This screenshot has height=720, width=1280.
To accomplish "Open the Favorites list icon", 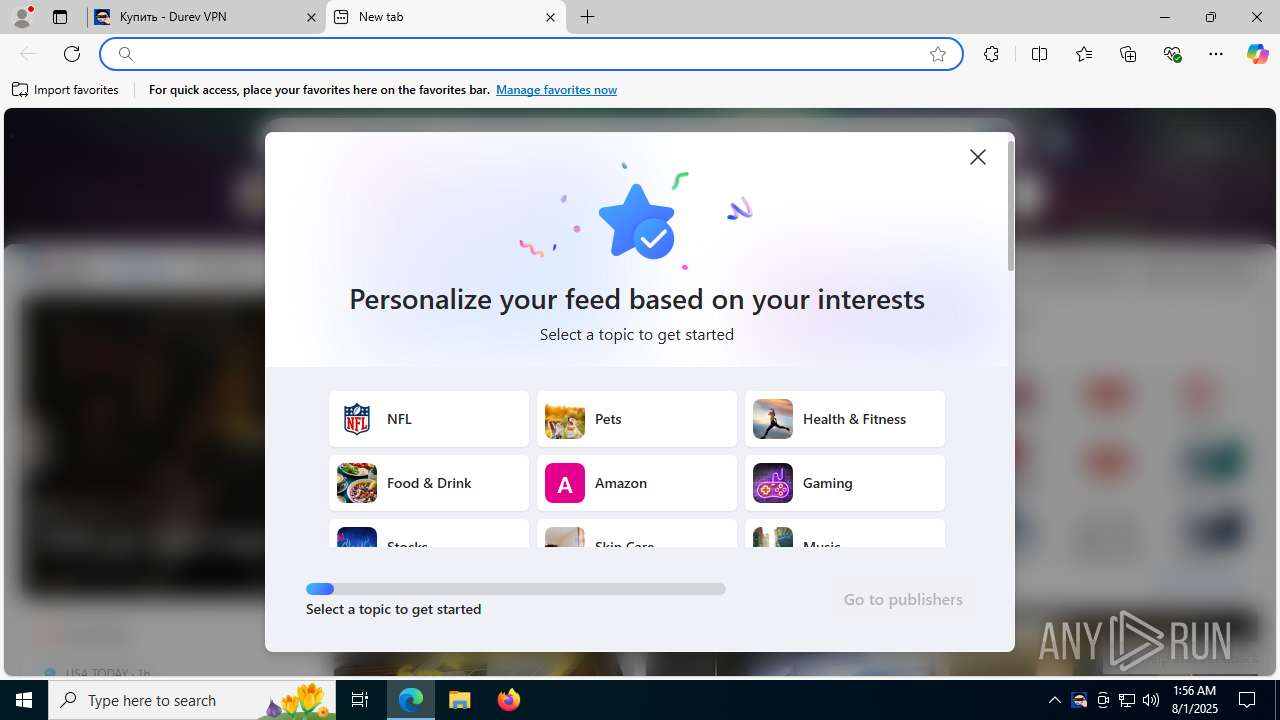I will pyautogui.click(x=1084, y=54).
